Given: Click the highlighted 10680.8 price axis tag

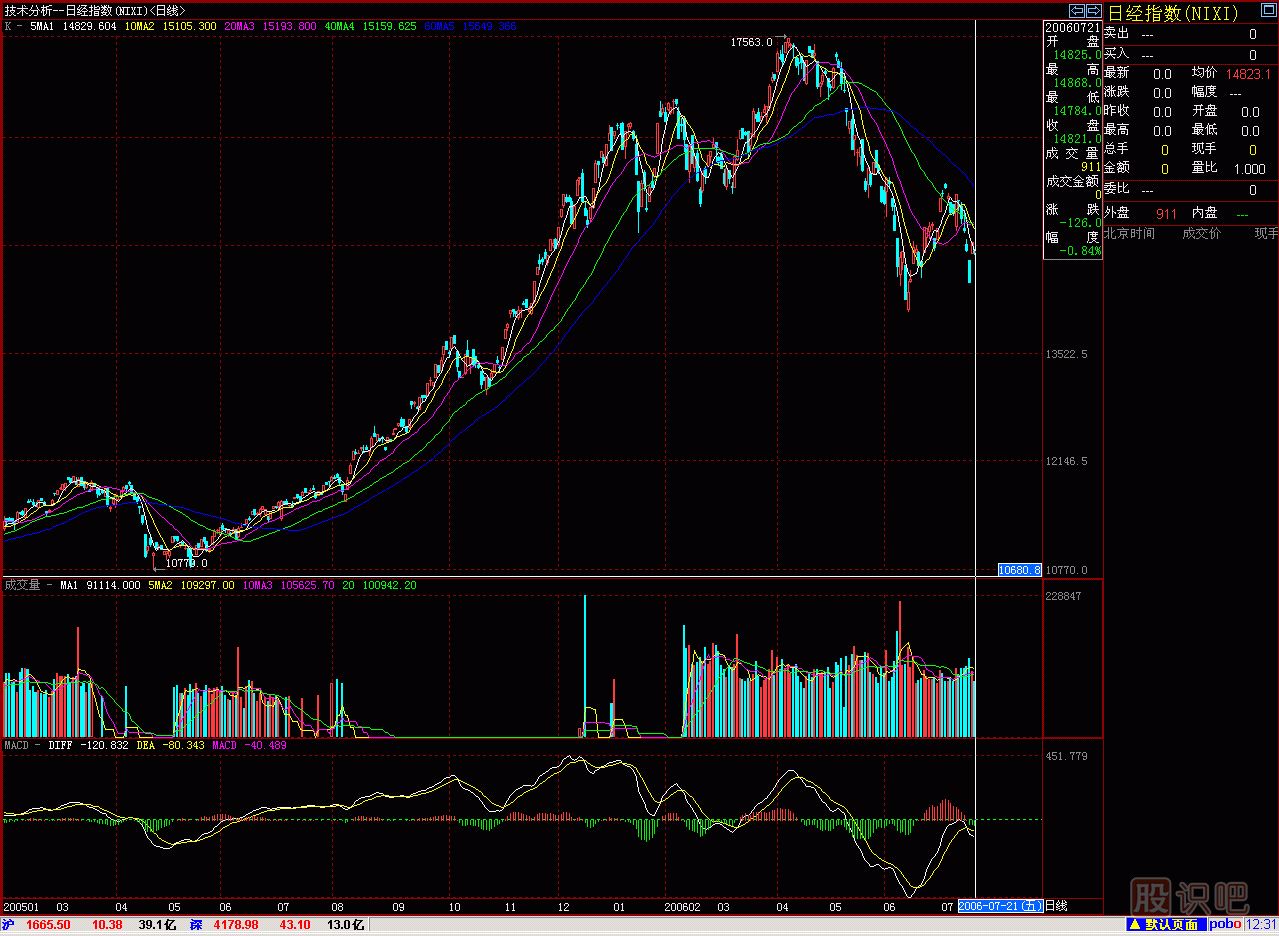Looking at the screenshot, I should coord(1020,570).
